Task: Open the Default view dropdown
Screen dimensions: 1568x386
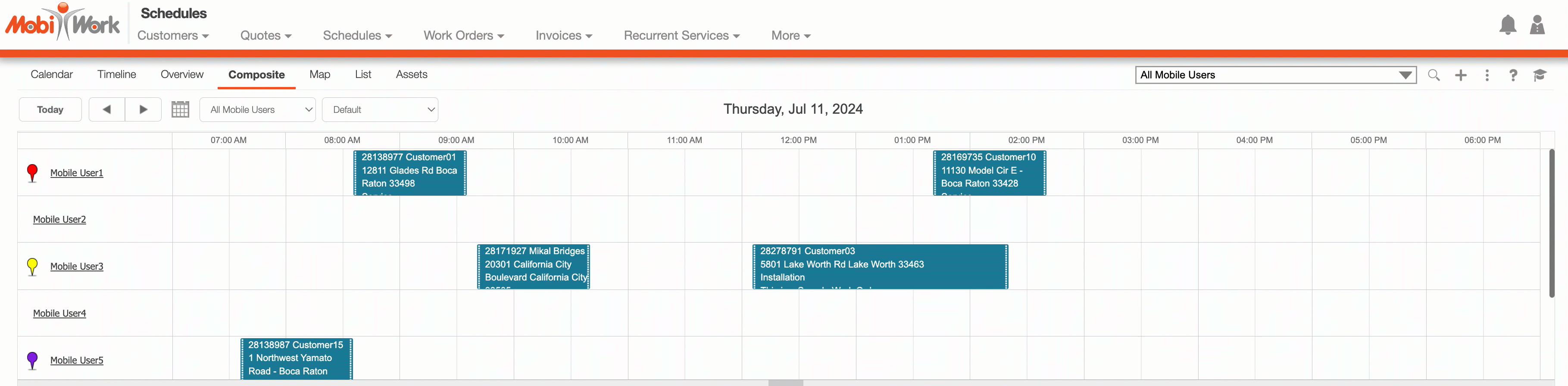Action: pos(380,109)
